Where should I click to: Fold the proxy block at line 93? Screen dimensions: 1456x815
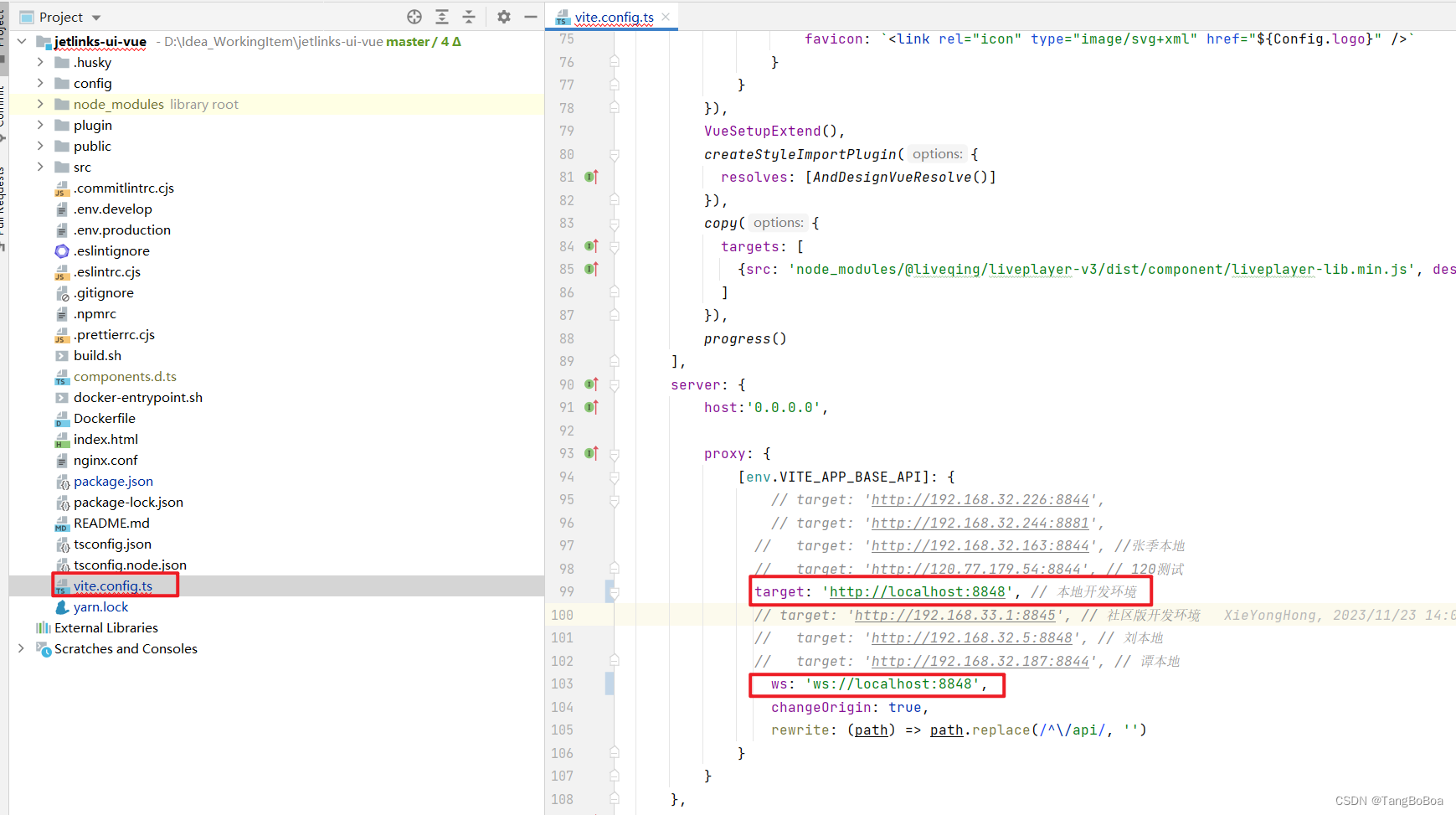(615, 453)
